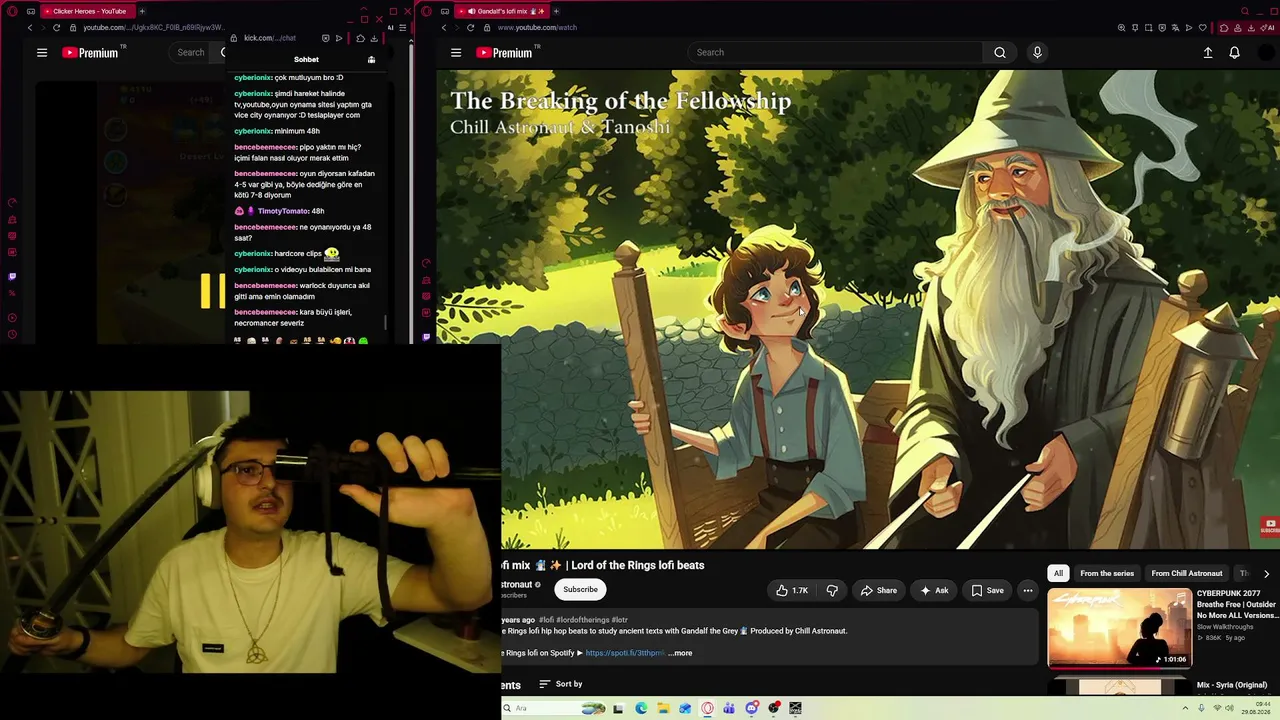This screenshot has width=1280, height=720.
Task: Select the From Chill Astronaut chip
Action: pyautogui.click(x=1187, y=573)
